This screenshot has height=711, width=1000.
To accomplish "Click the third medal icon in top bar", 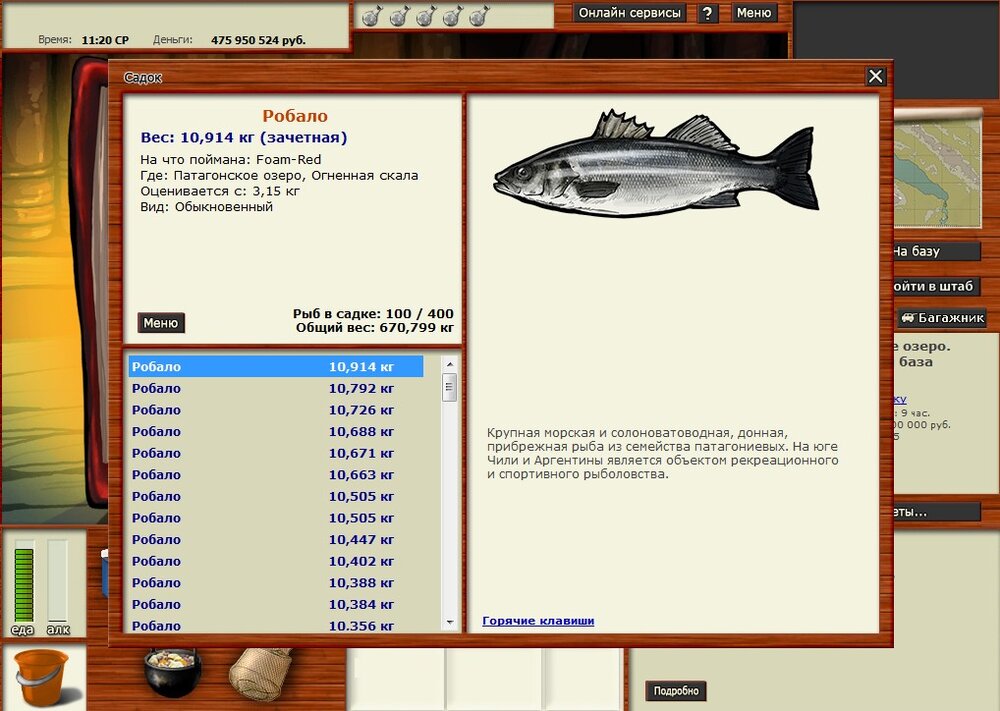I will pos(425,16).
